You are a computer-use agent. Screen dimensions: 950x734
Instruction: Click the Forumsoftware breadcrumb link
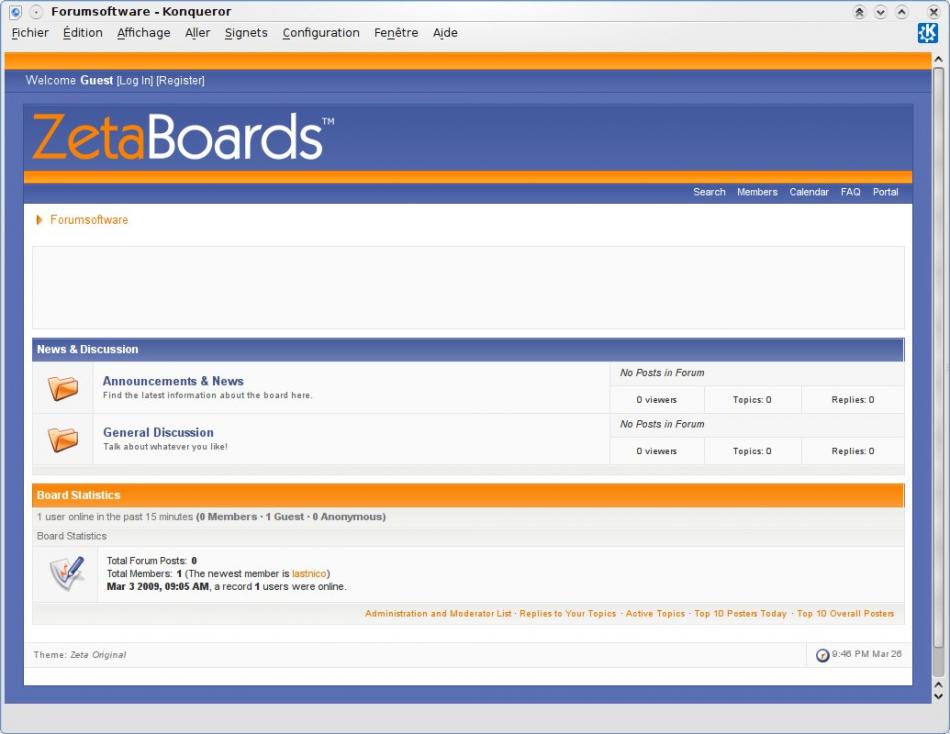click(89, 219)
